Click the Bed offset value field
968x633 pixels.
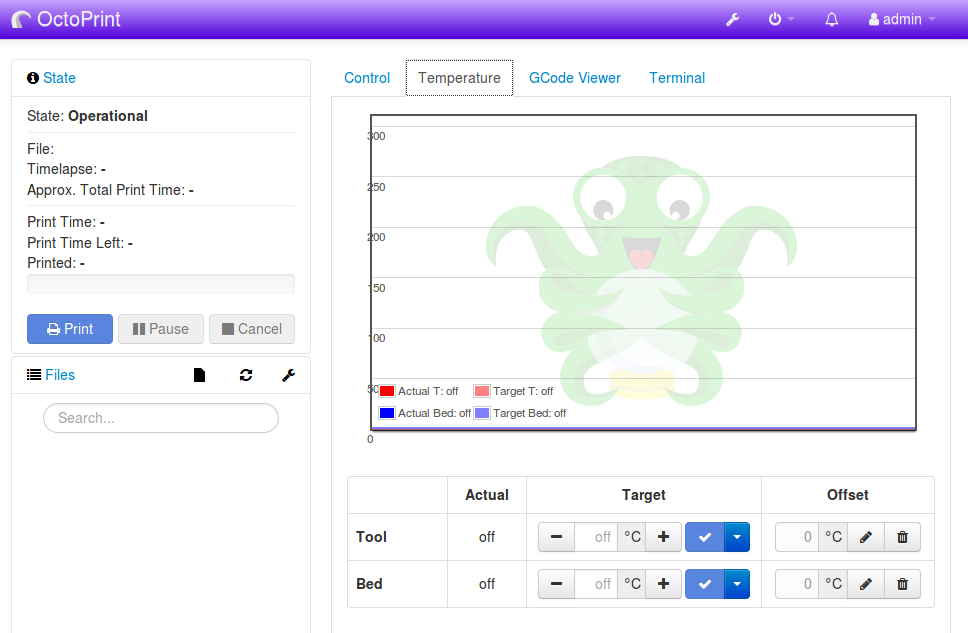point(797,584)
